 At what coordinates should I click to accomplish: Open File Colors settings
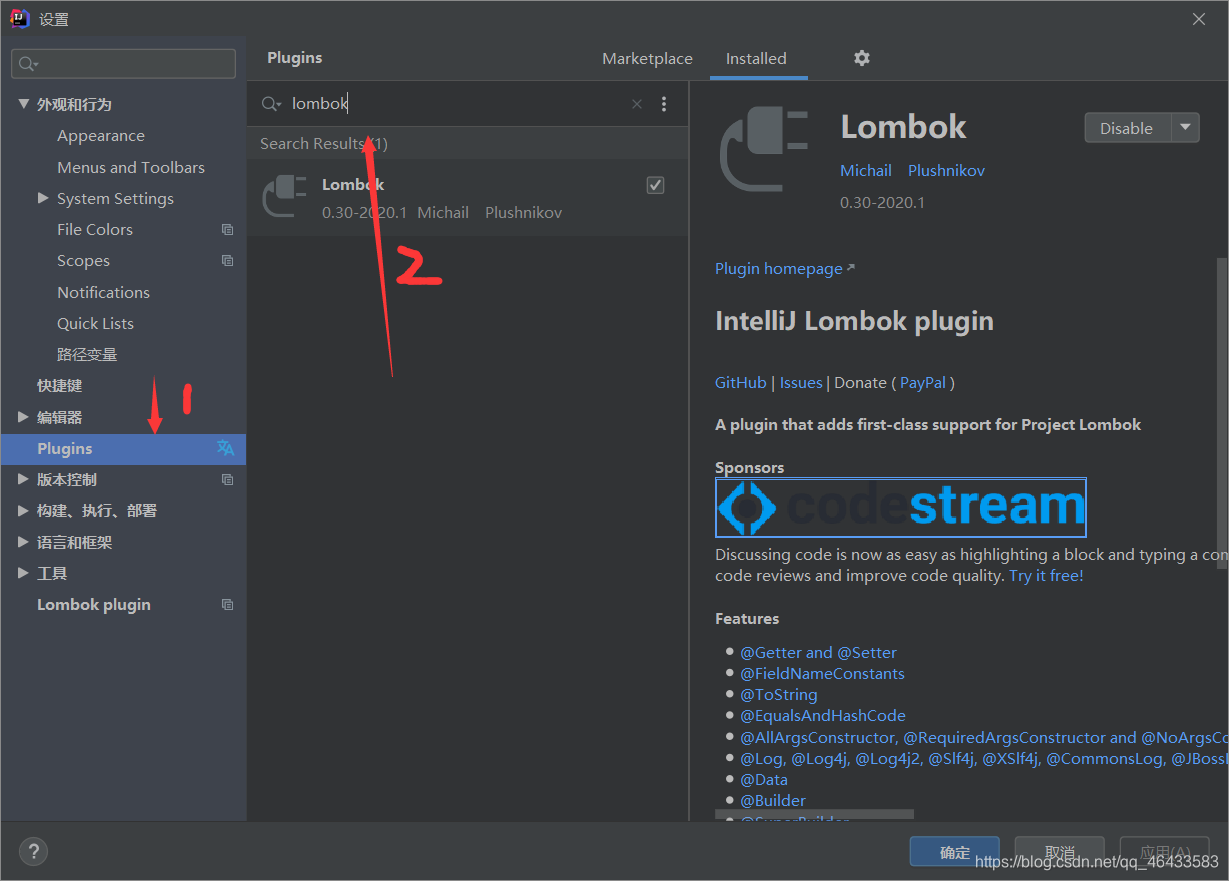coord(95,230)
